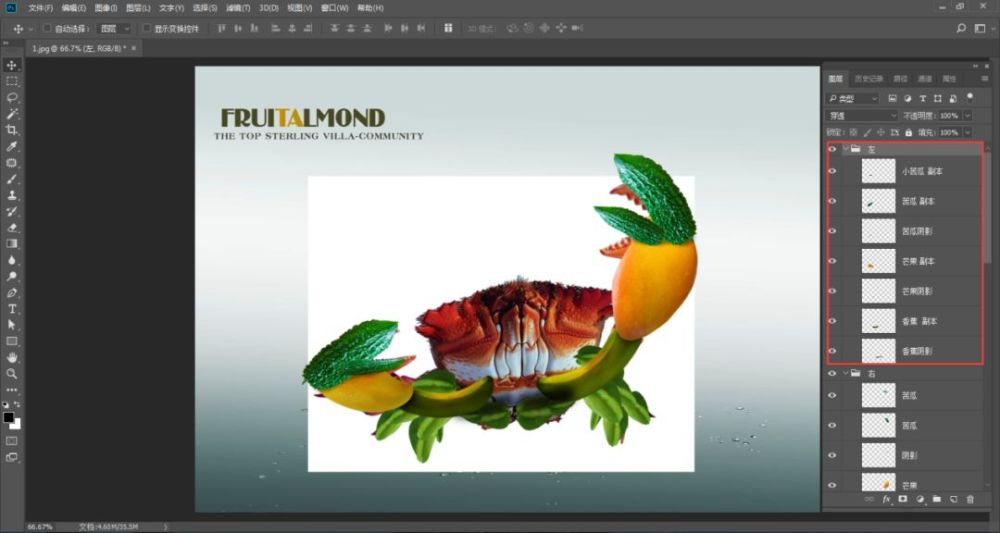Select the Brush tool
The width and height of the screenshot is (1000, 533).
click(x=11, y=179)
